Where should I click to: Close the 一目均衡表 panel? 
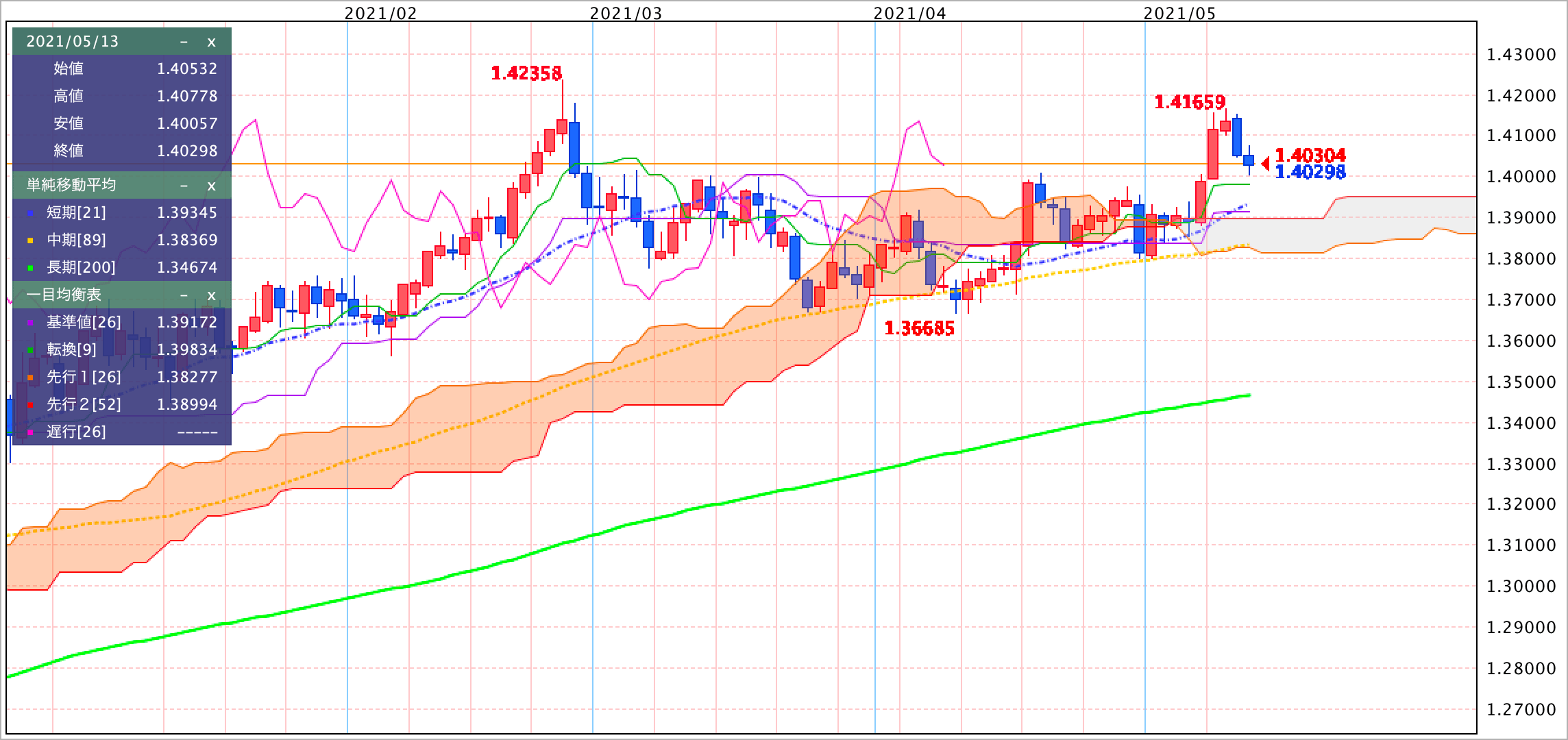pos(211,295)
